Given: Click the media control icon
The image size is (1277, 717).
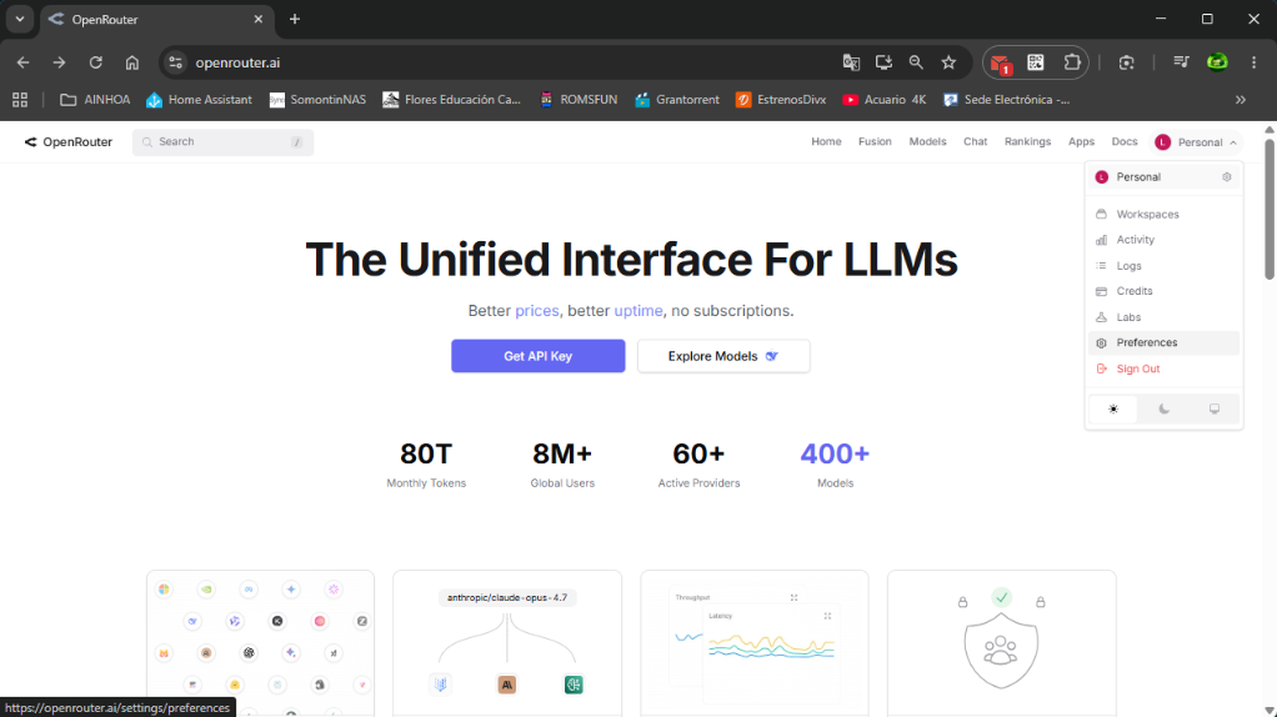Looking at the screenshot, I should [x=1181, y=62].
